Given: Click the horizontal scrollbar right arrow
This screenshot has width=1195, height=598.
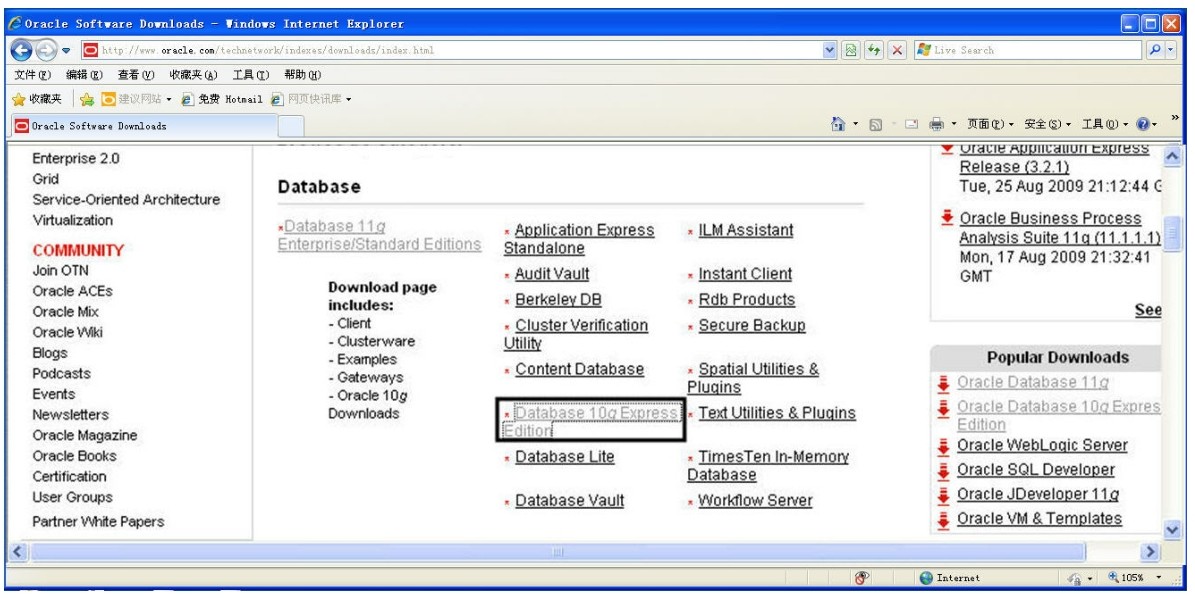Looking at the screenshot, I should pyautogui.click(x=1150, y=552).
